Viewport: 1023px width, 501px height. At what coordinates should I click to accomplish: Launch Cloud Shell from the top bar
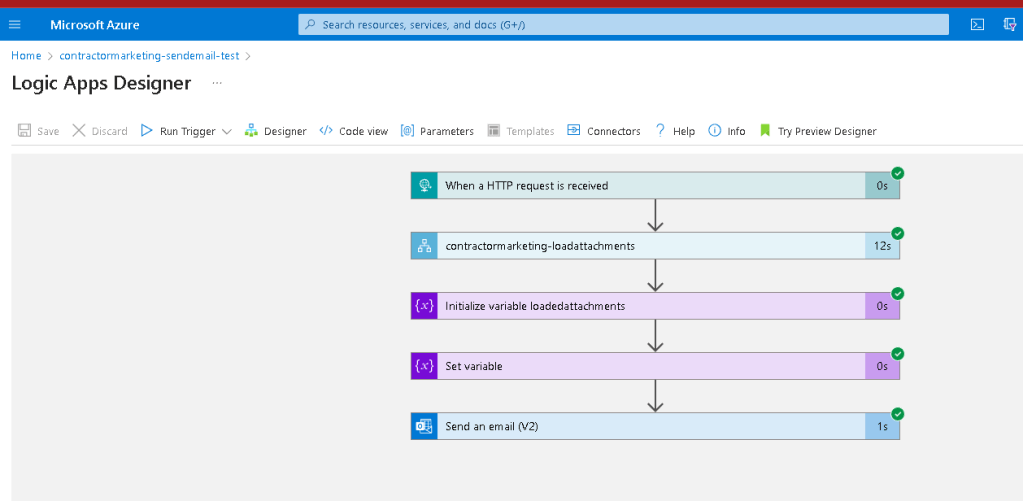977,25
